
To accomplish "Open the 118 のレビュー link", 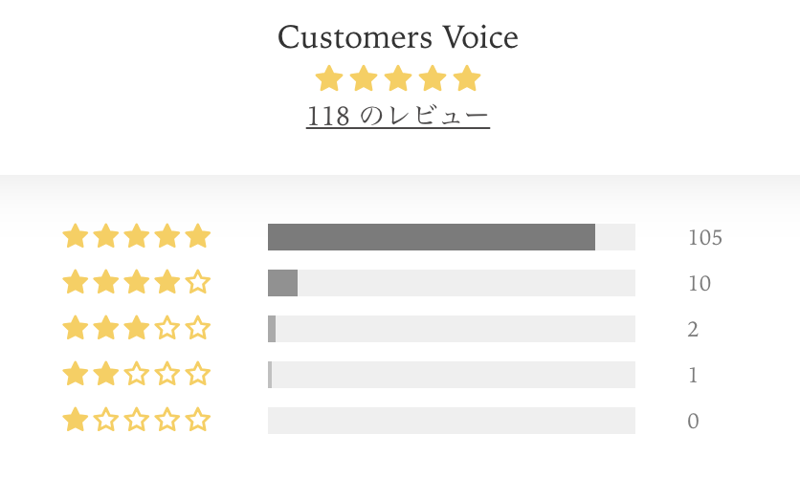I will coord(398,116).
